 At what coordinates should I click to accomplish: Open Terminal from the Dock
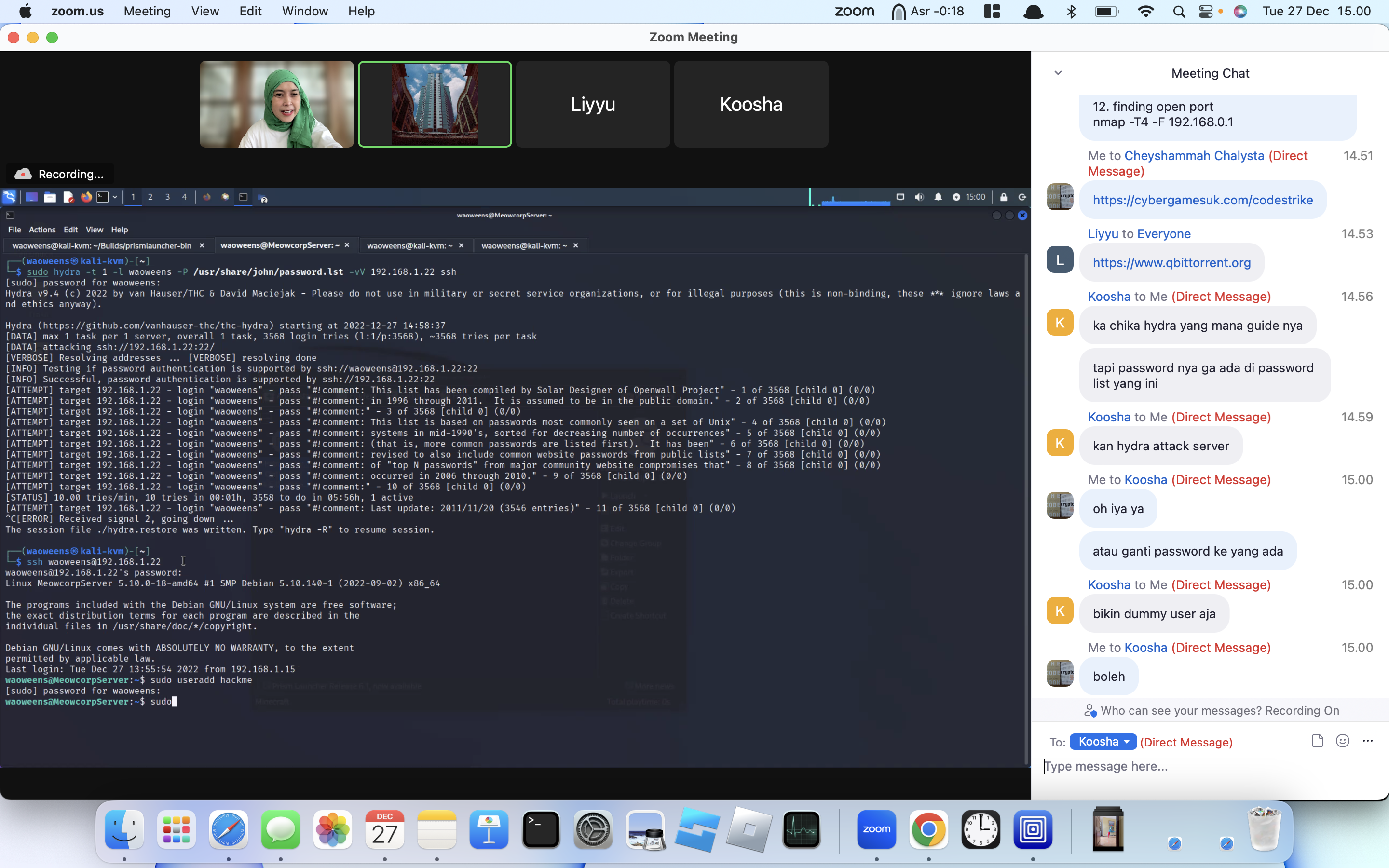[x=541, y=829]
